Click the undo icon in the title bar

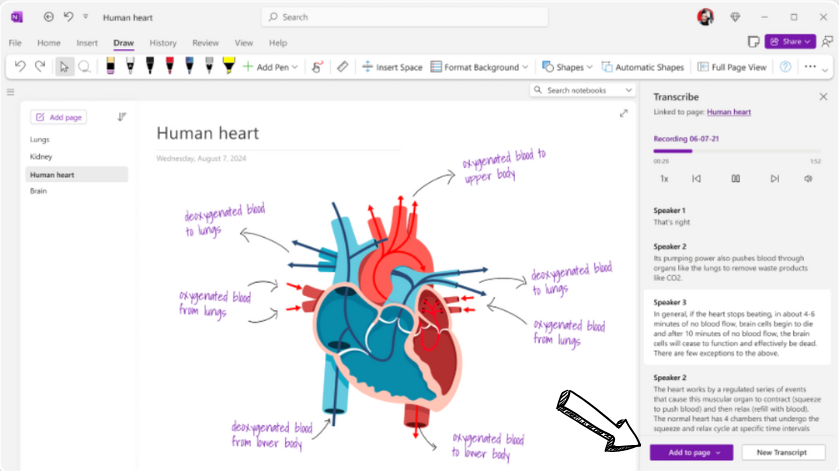click(x=68, y=17)
